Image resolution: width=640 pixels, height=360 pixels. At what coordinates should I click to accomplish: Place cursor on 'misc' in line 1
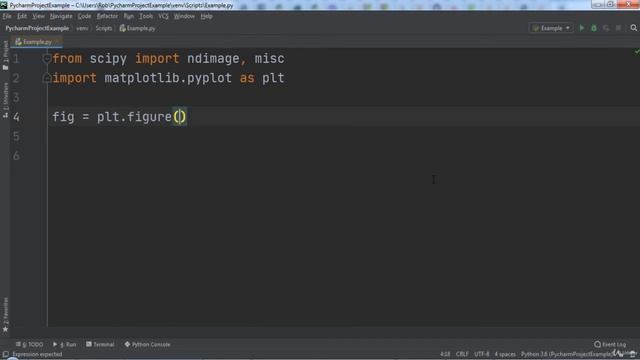pyautogui.click(x=269, y=59)
